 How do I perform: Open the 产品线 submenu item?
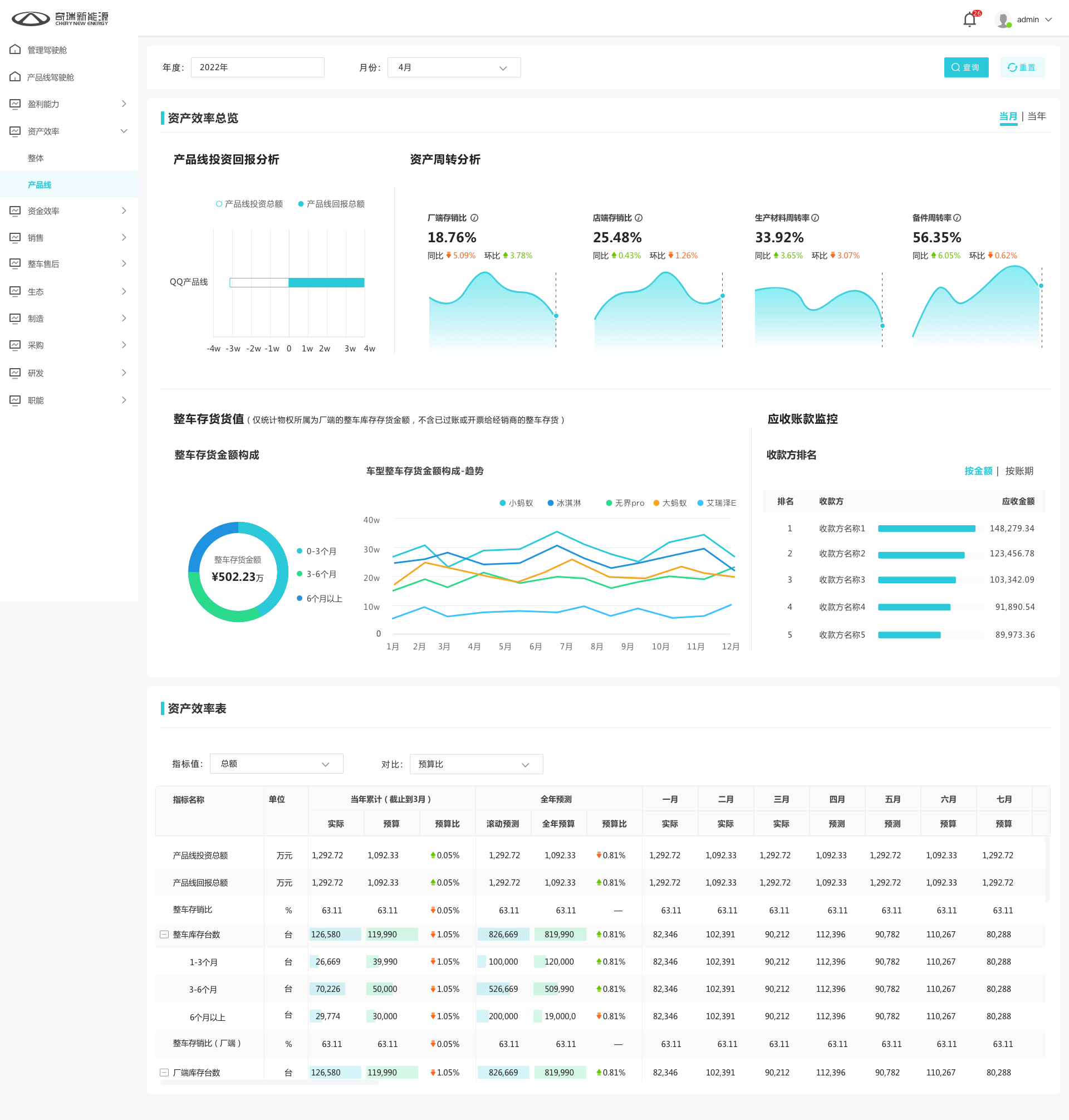point(69,185)
